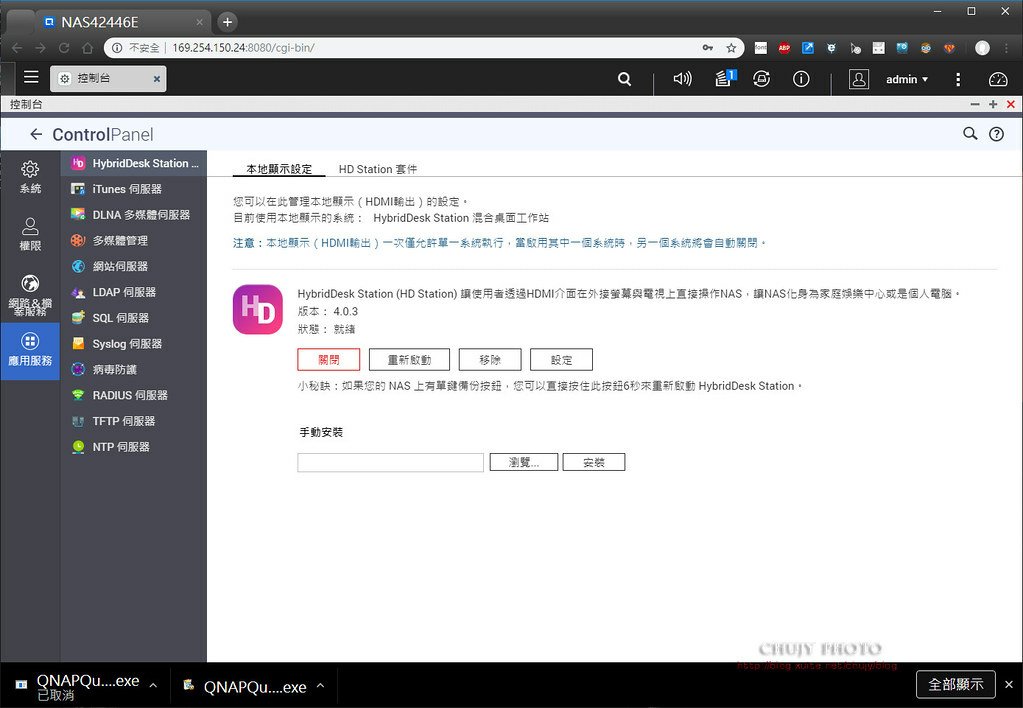The height and width of the screenshot is (708, 1023).
Task: Open TFTP 伺服器 settings
Action: tap(134, 421)
